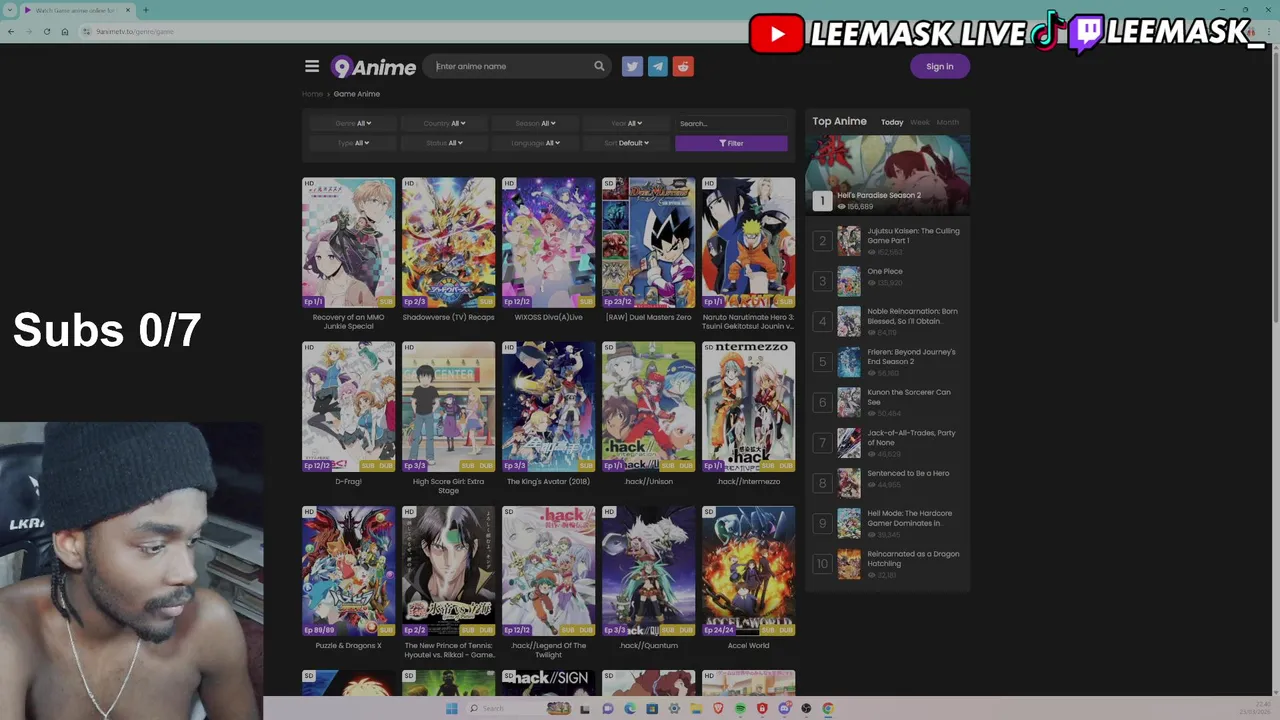
Task: Open Microsoft Store from the taskbar
Action: coord(652,709)
